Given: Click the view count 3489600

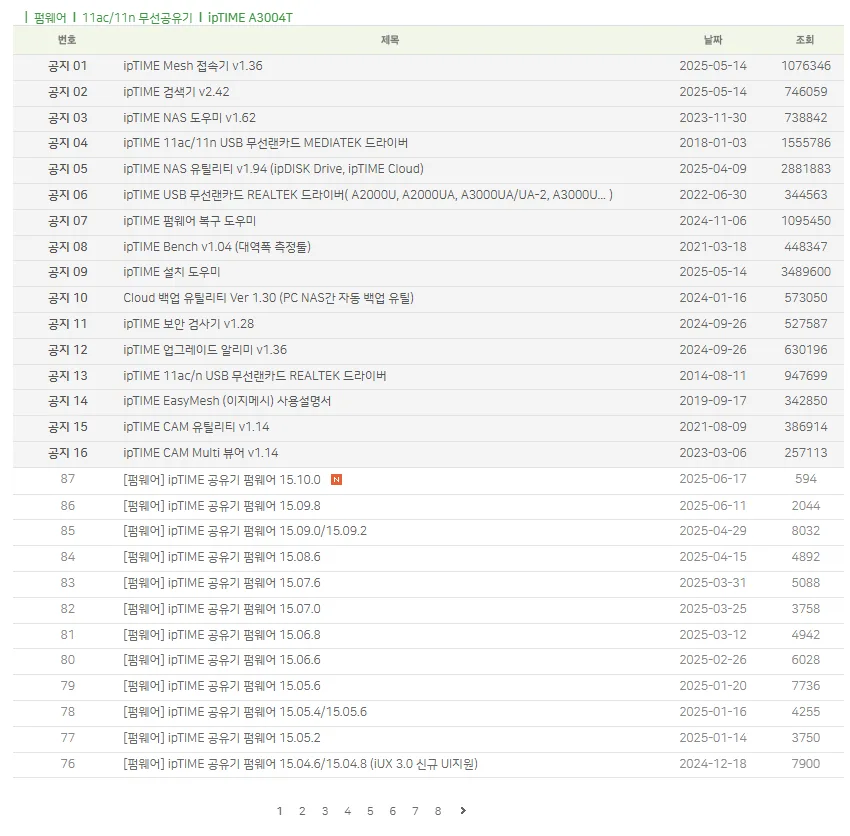Looking at the screenshot, I should click(806, 272).
